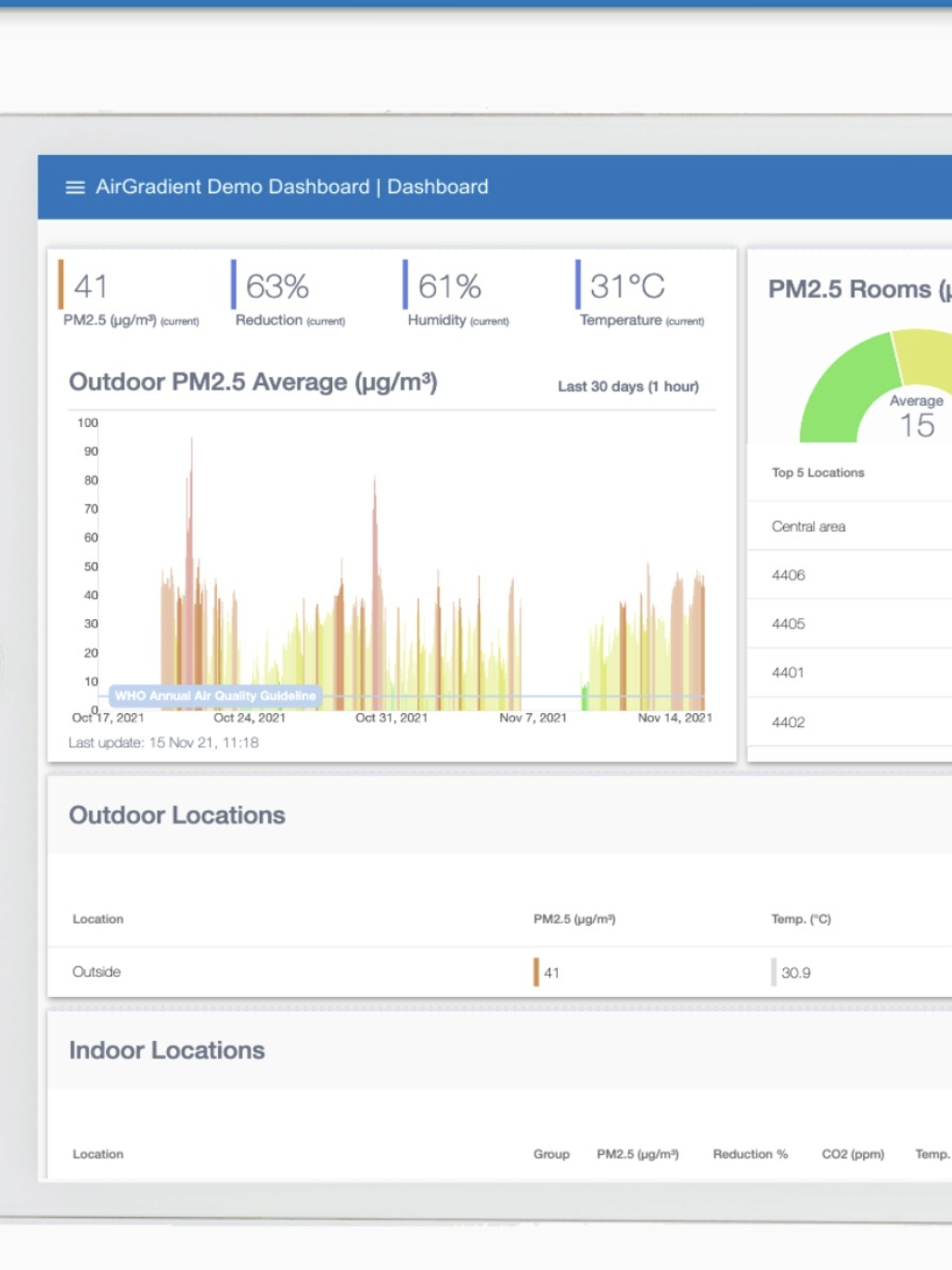
Task: Click the Reduction % column header
Action: click(750, 1154)
